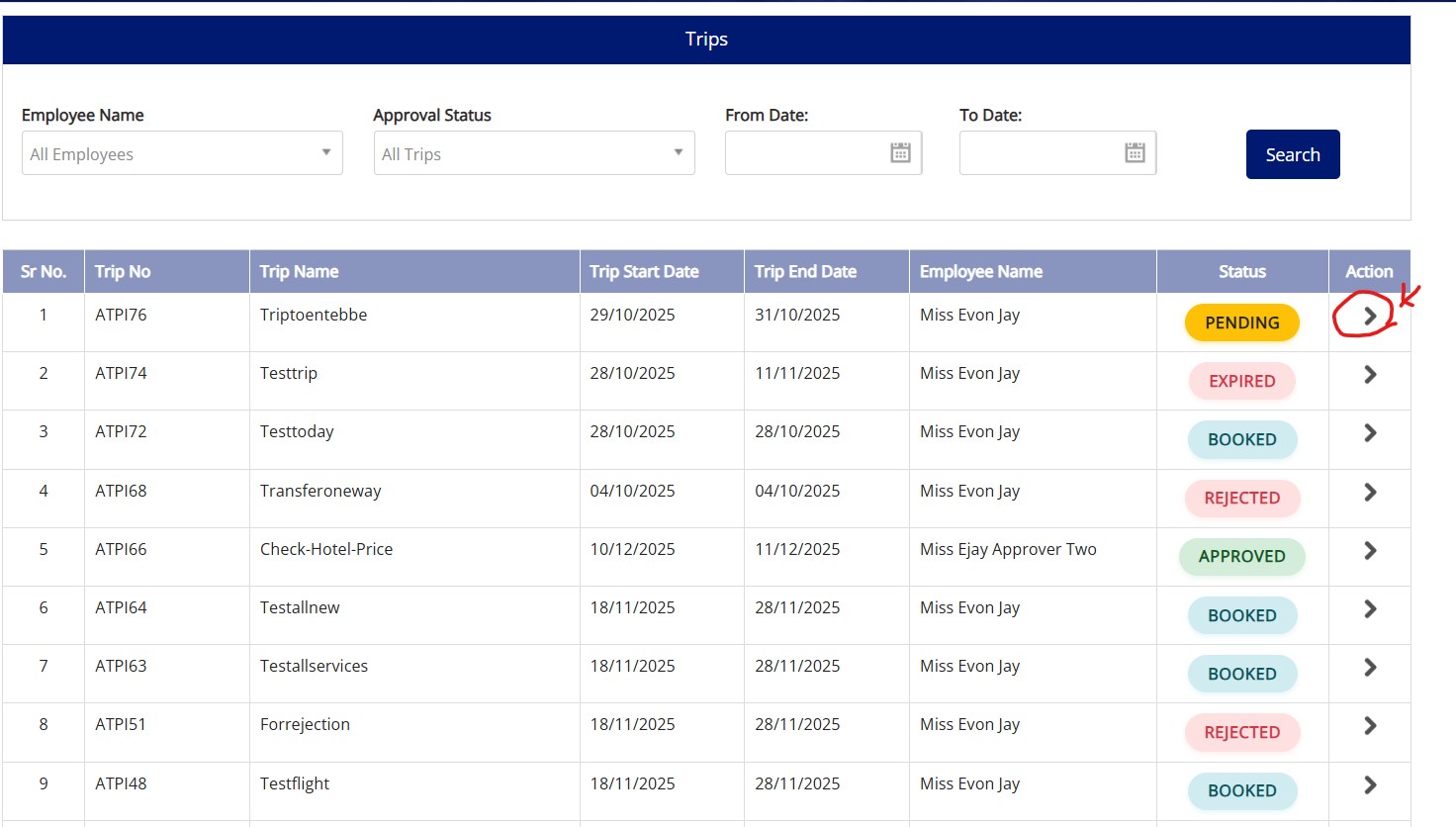The image size is (1456, 827).
Task: Open the From Date calendar icon
Action: 900,153
